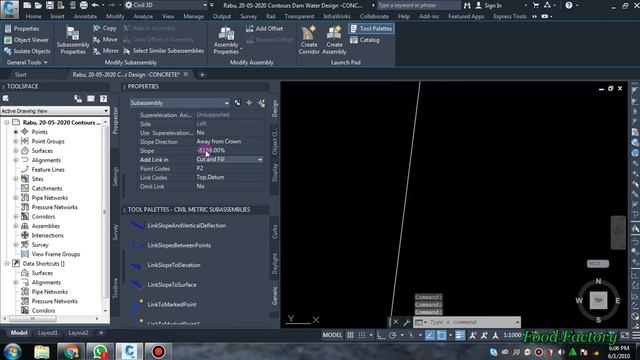Toggle the PICKADD icon in Properties panel
The width and height of the screenshot is (640, 360).
238,103
